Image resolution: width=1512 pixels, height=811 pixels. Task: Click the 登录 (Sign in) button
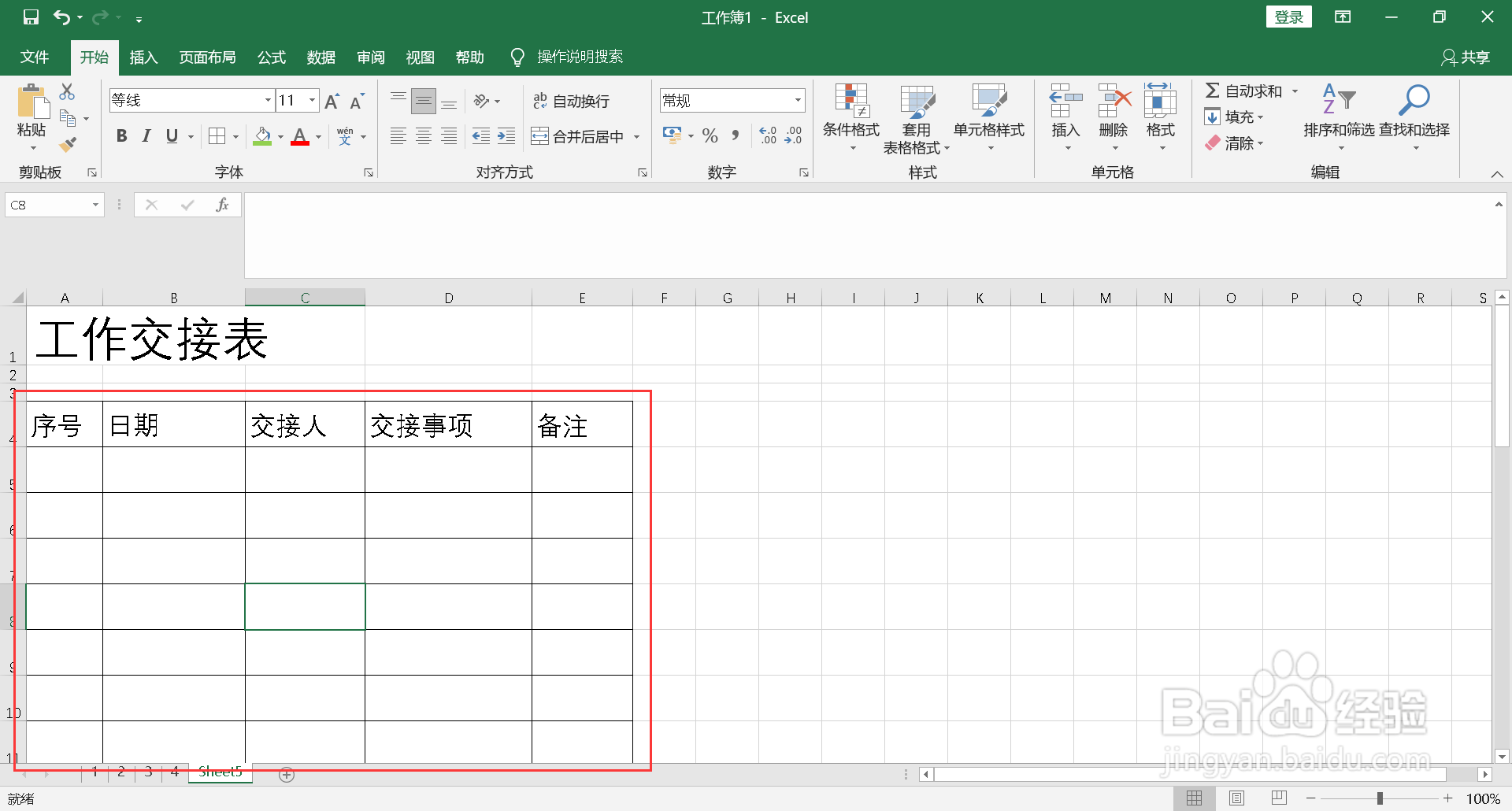(x=1288, y=17)
